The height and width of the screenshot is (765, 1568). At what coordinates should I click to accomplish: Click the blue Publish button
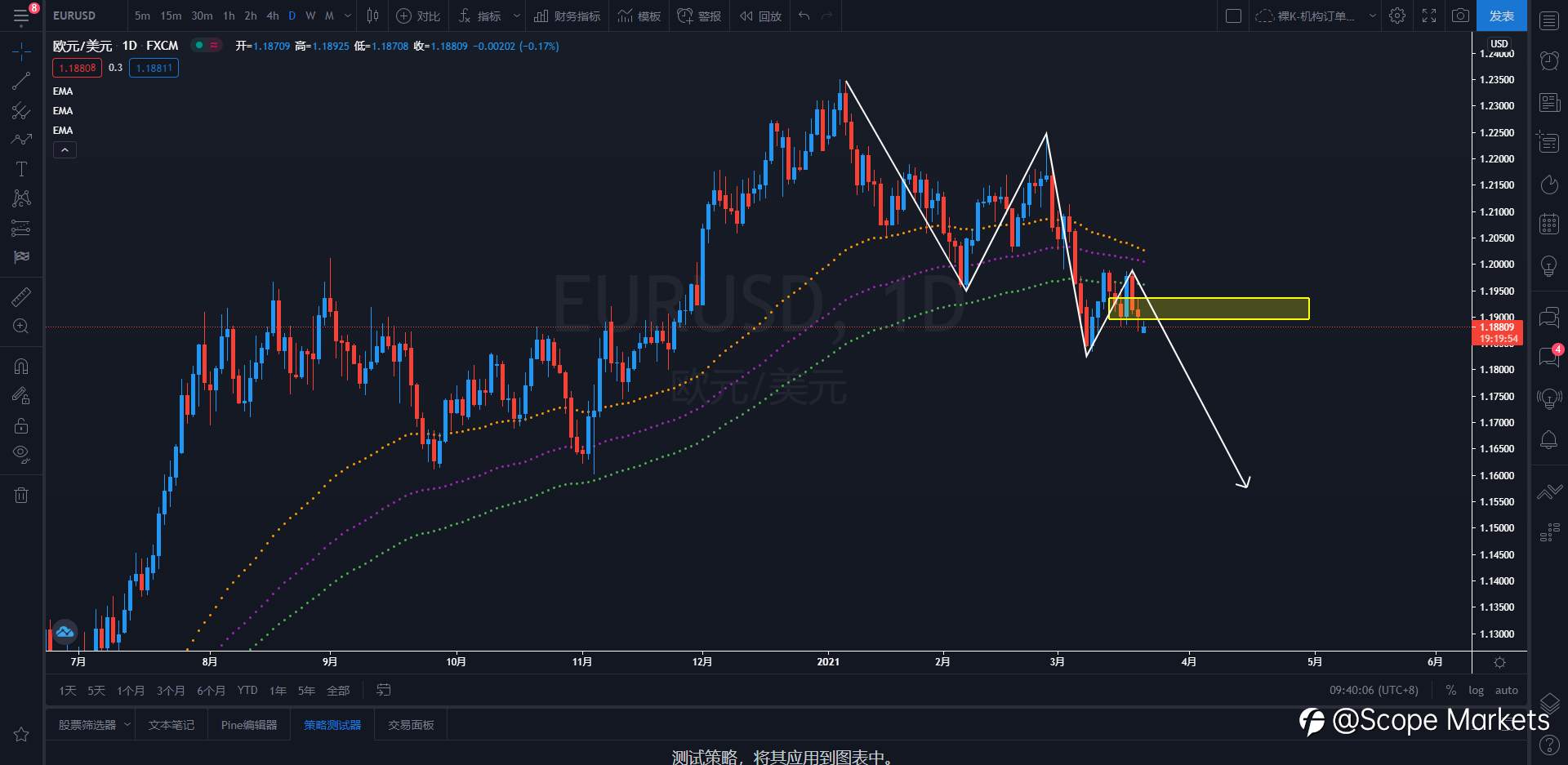click(x=1502, y=16)
